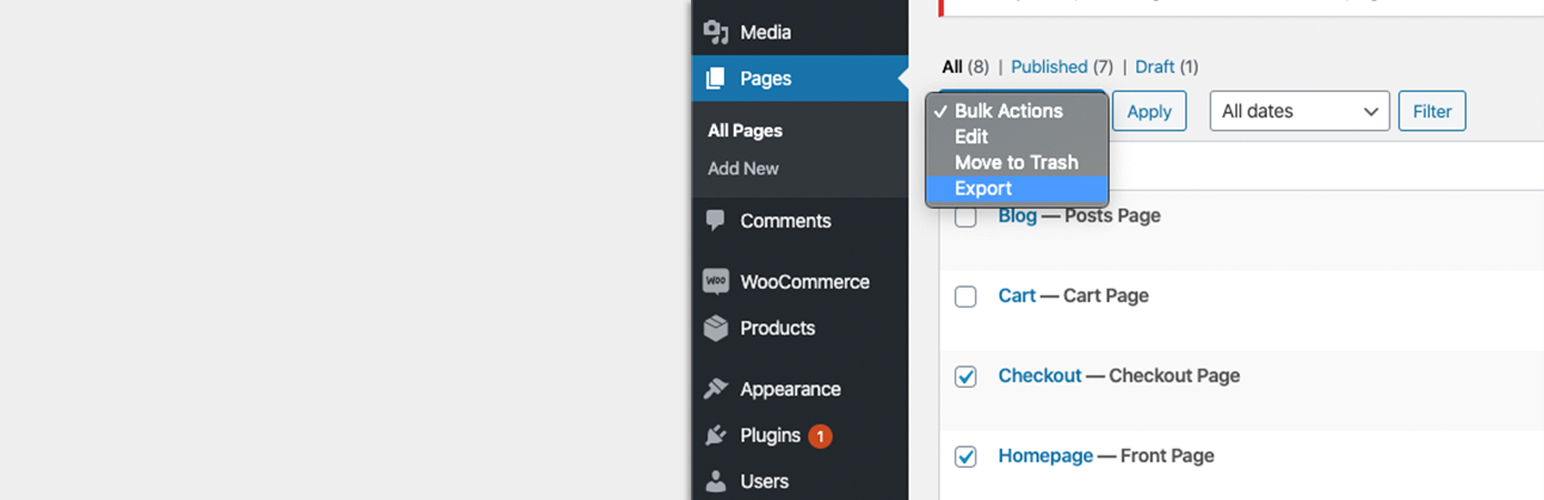The width and height of the screenshot is (1544, 500).
Task: Click the Comments speech bubble icon
Action: point(716,221)
